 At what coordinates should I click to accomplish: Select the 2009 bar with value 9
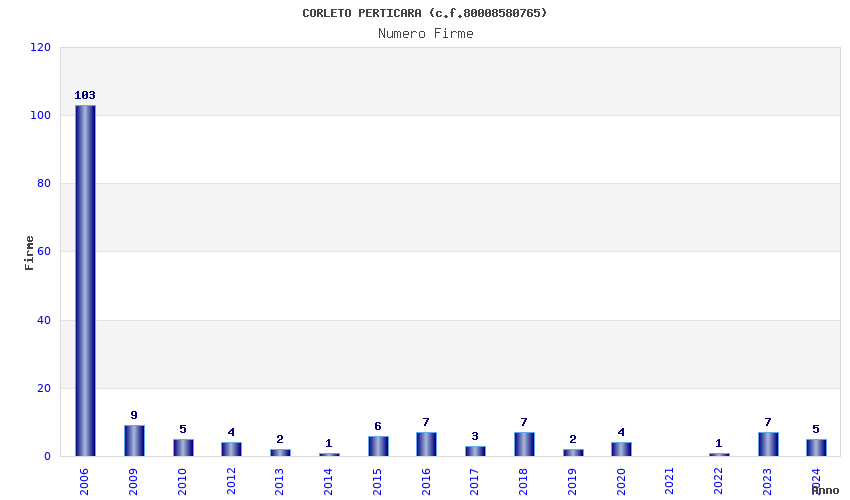point(134,441)
